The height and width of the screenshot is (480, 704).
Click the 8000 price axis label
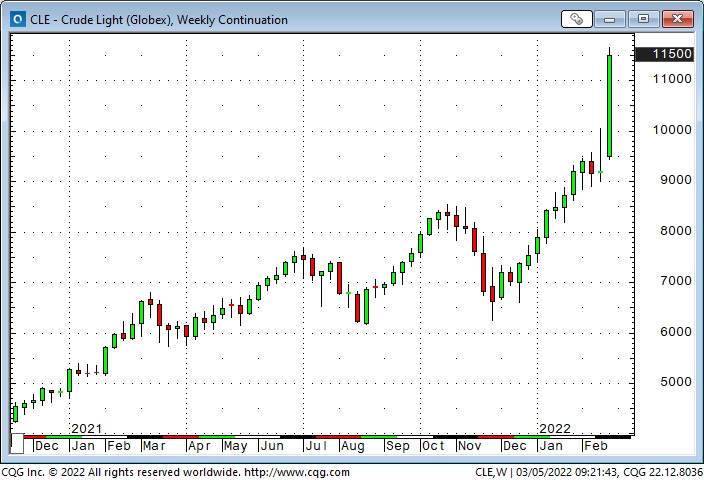coord(676,231)
